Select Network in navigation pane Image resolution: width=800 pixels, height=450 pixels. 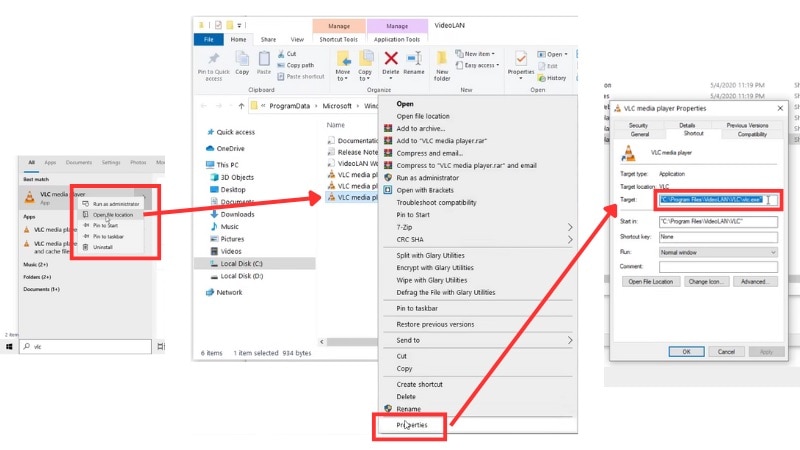click(x=224, y=292)
